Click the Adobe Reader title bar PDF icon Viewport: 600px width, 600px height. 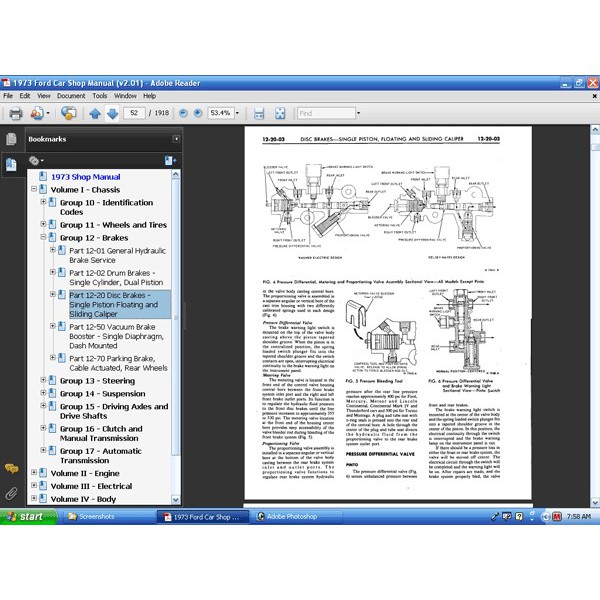coord(5,83)
